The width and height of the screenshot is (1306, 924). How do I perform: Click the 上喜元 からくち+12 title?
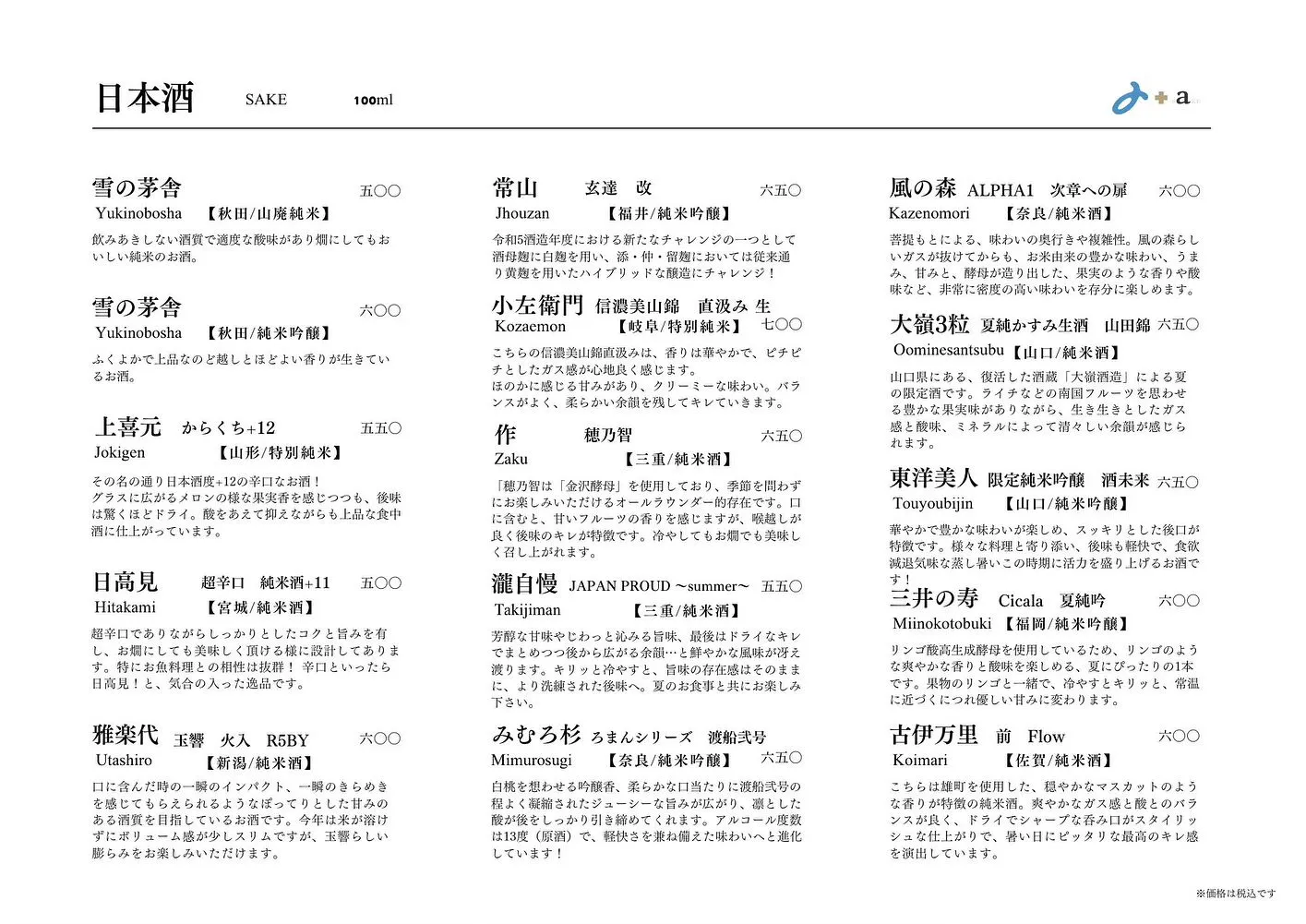[185, 427]
